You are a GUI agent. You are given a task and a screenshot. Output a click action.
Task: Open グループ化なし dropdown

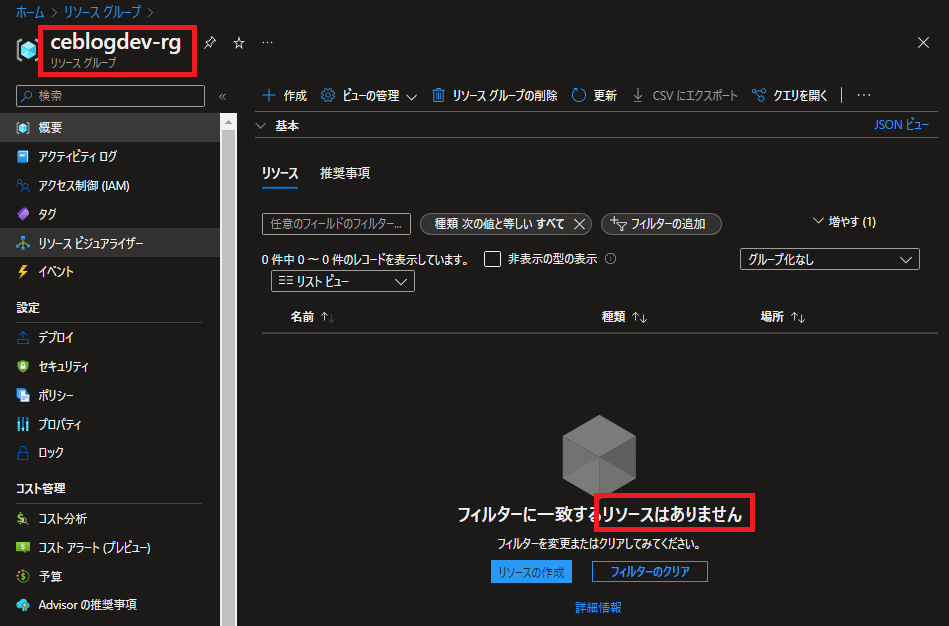830,260
